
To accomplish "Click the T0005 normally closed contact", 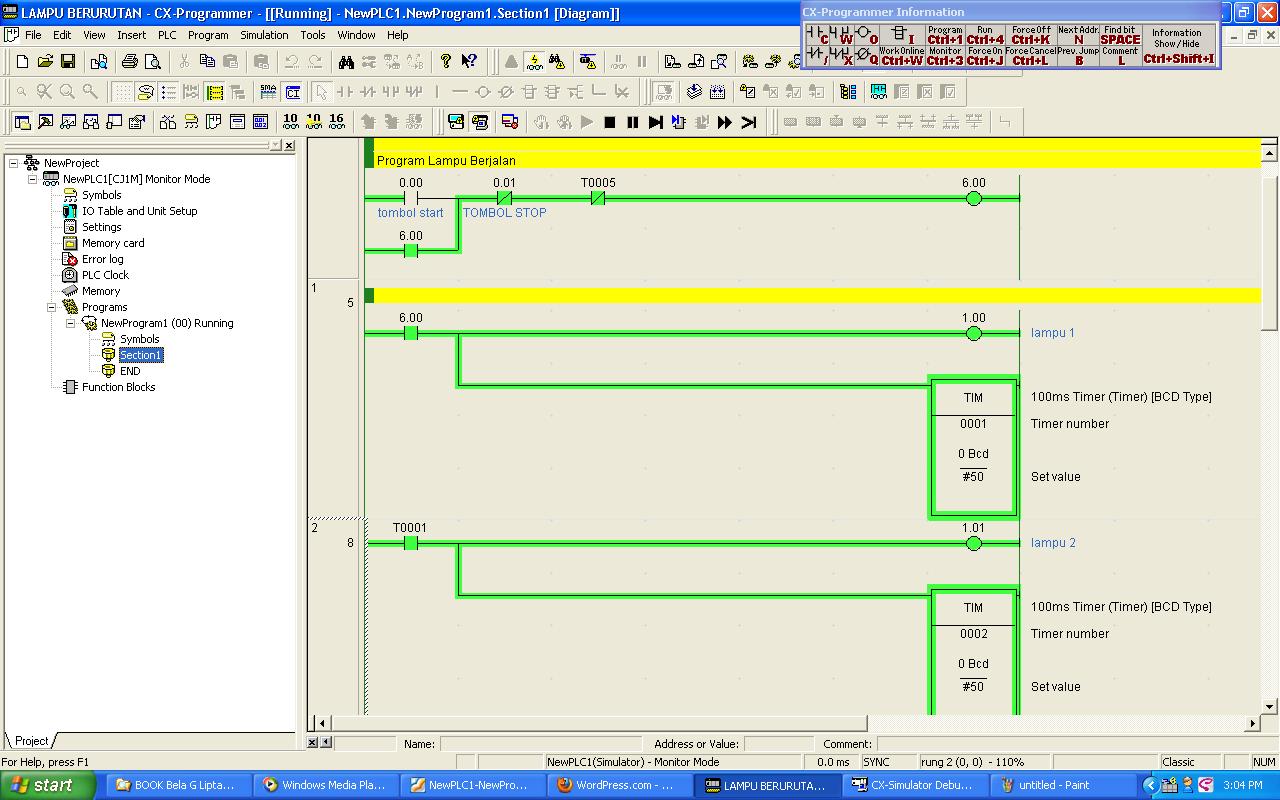I will 598,198.
